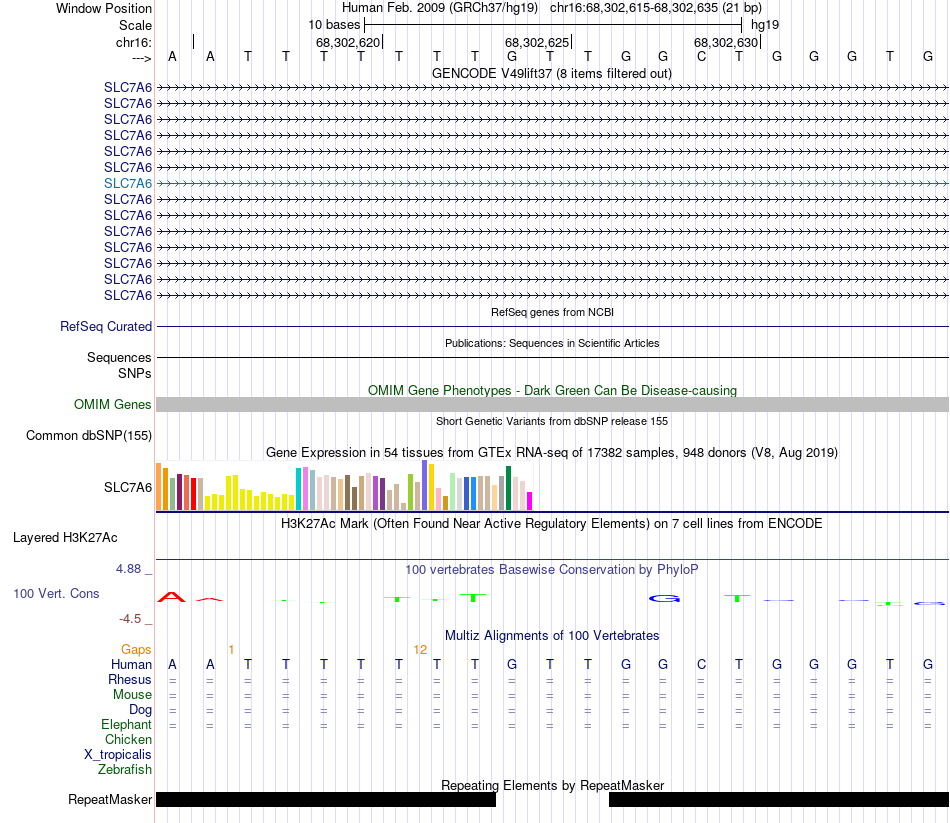Click the tallest blue-violet GTEx expression bar
This screenshot has width=950, height=823.
[425, 485]
